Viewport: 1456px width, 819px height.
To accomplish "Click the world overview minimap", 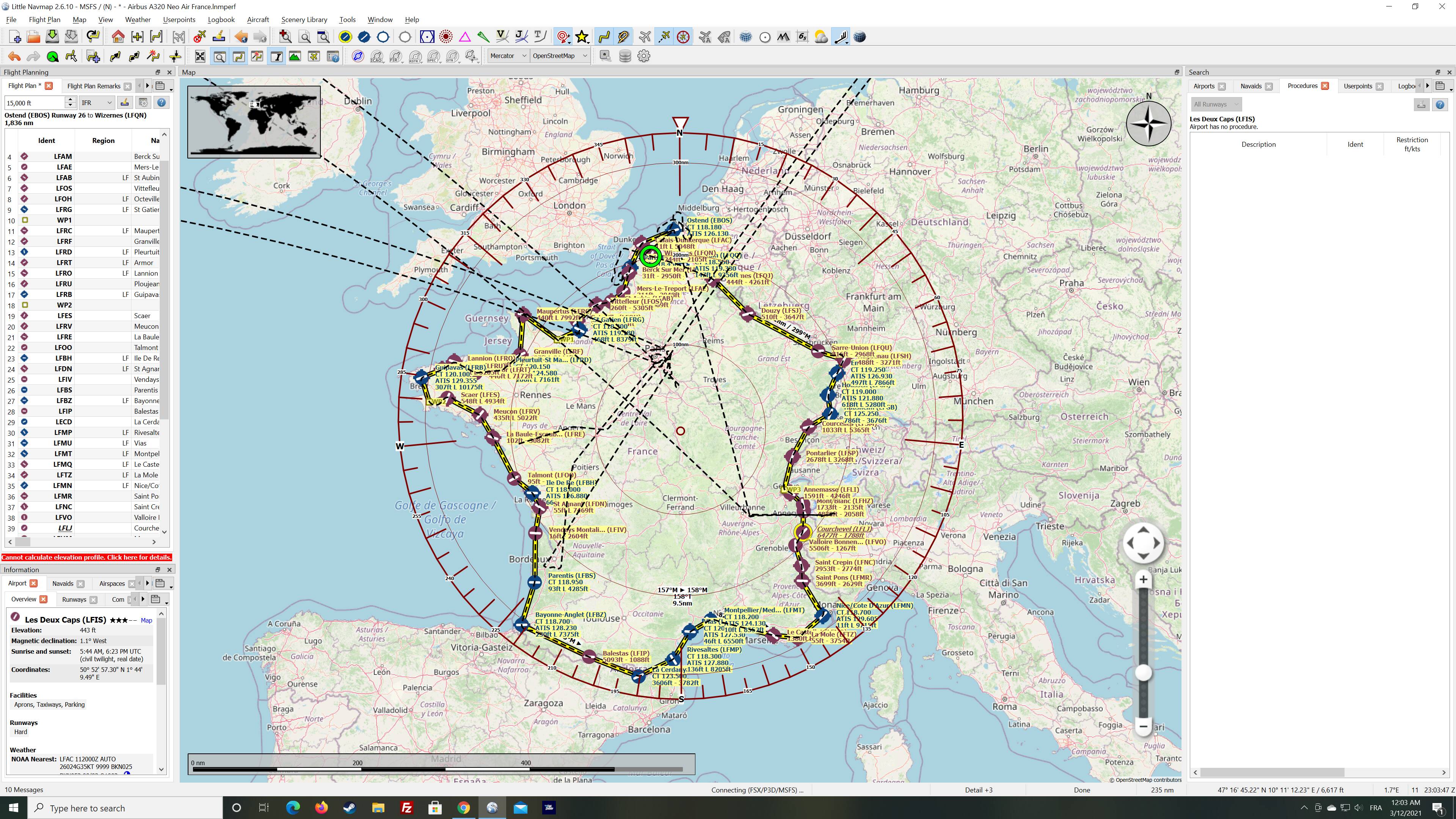I will point(254,121).
